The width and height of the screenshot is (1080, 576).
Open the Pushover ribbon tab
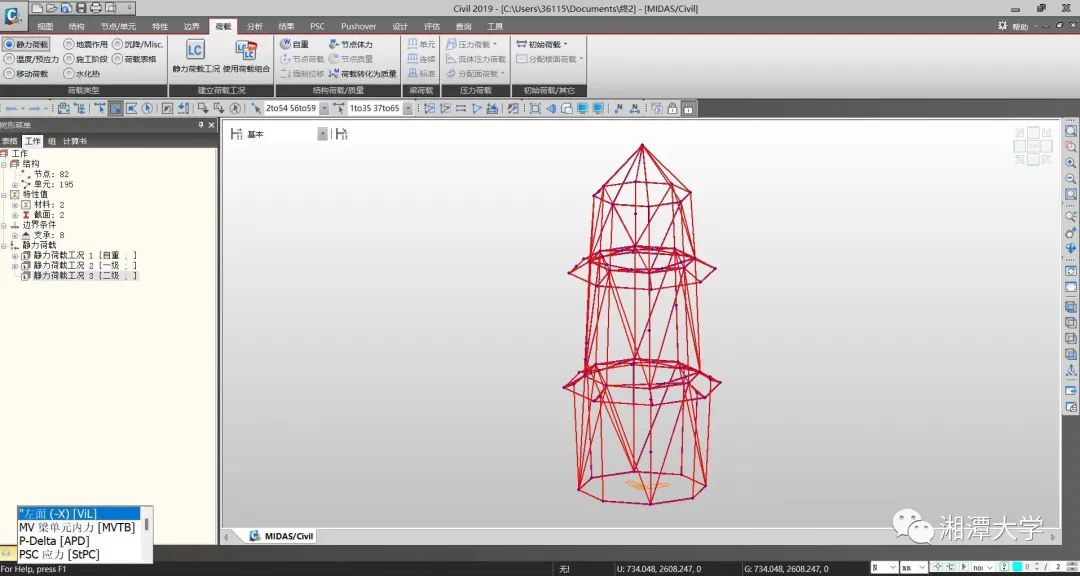pos(358,26)
